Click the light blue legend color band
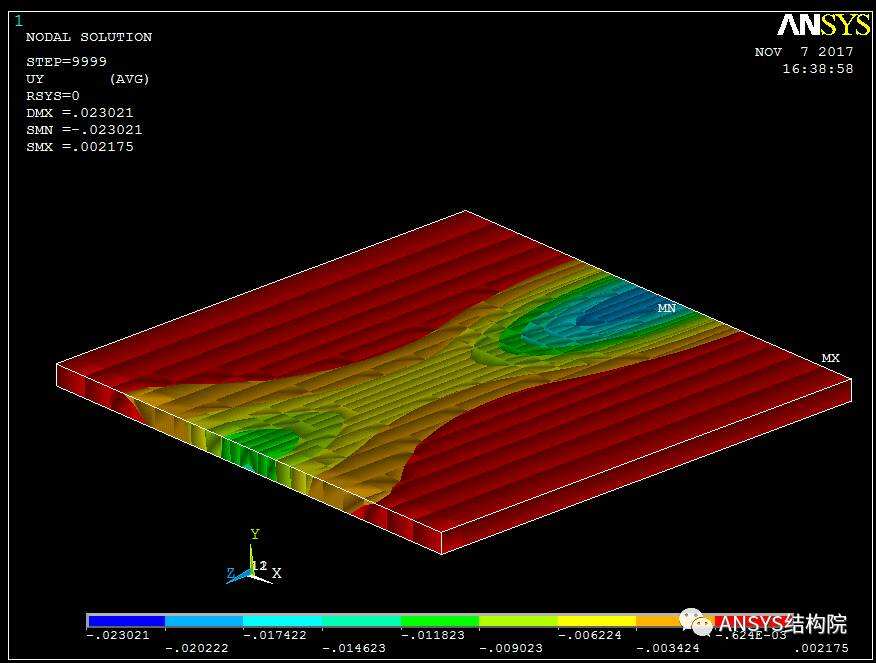The image size is (876, 663). point(204,621)
